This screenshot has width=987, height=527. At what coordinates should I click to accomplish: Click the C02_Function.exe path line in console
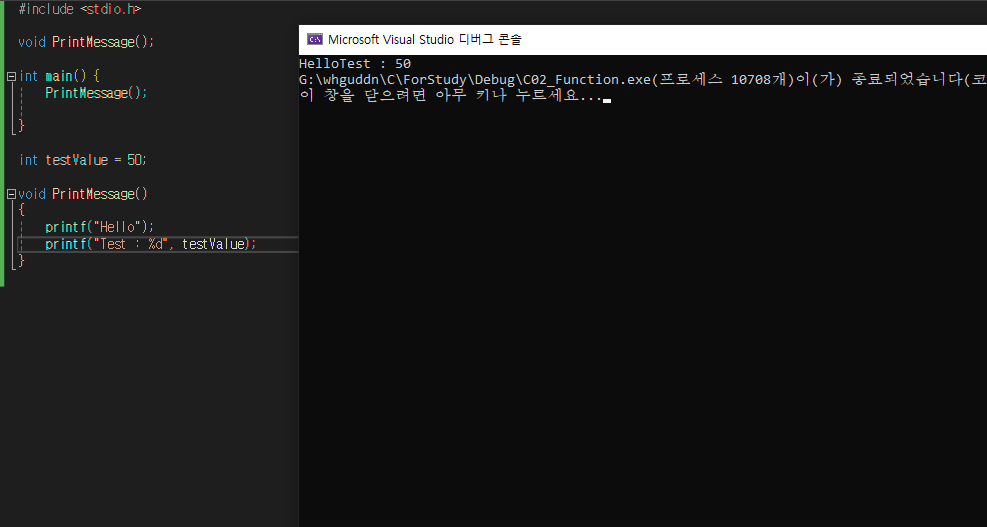(x=643, y=81)
